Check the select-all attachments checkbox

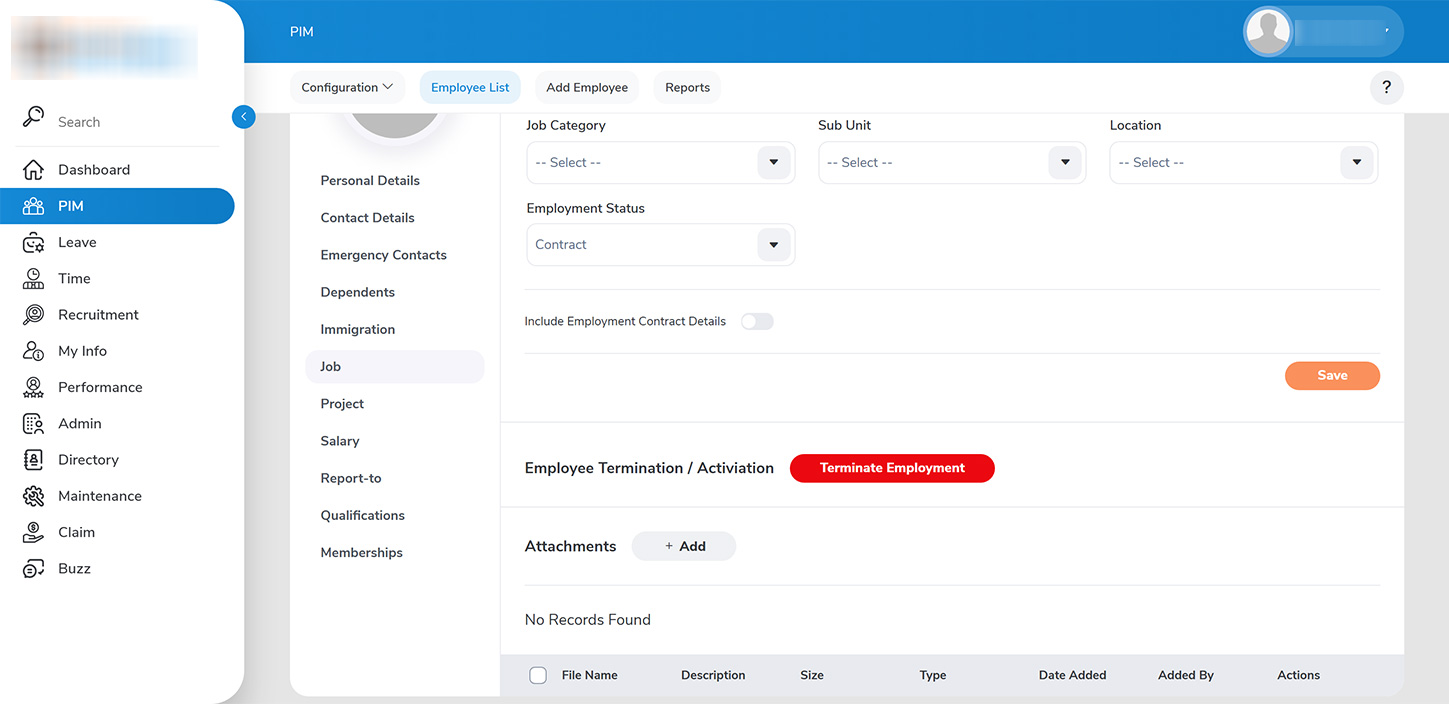(538, 676)
